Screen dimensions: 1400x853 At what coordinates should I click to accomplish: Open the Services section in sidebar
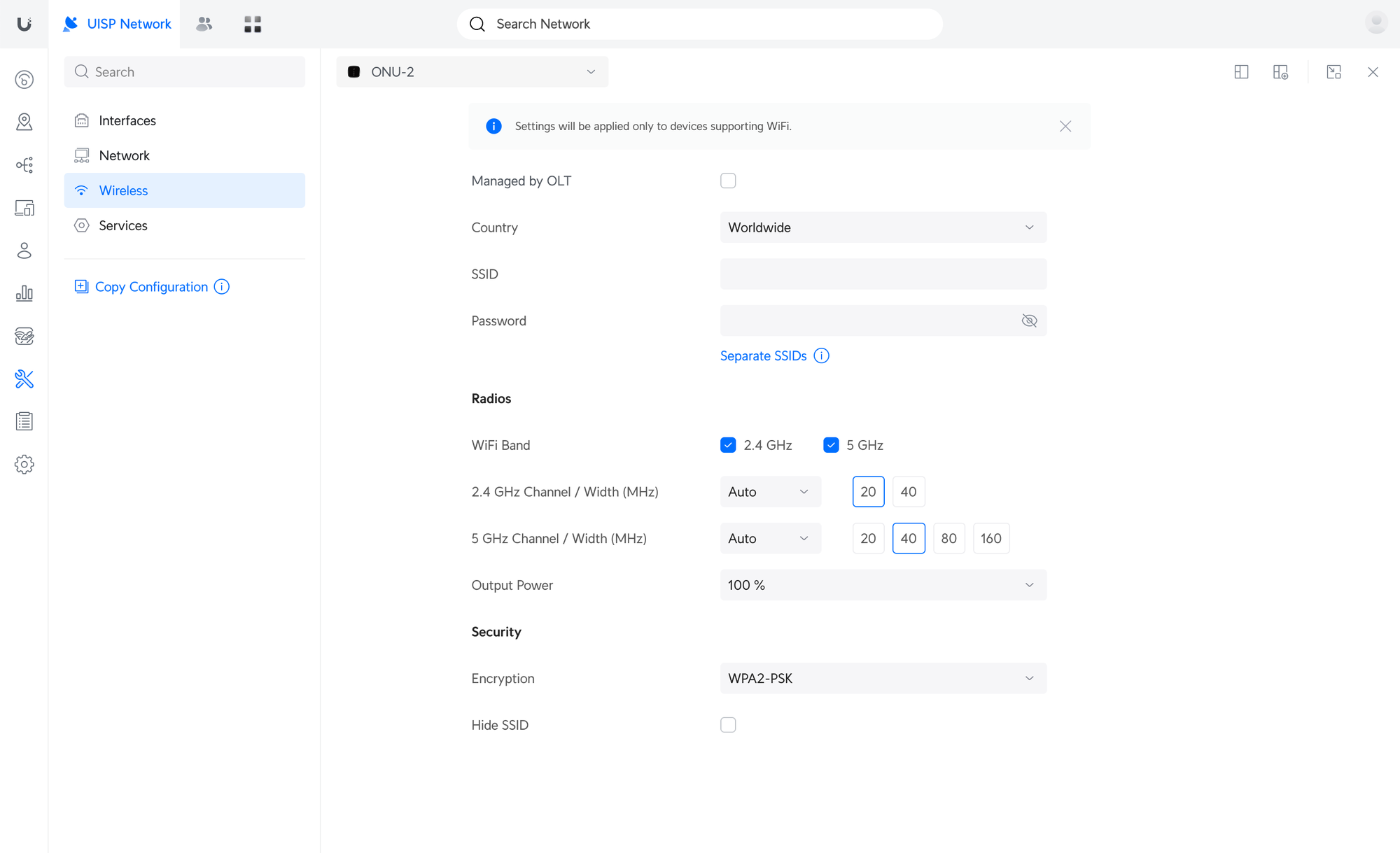(x=123, y=225)
